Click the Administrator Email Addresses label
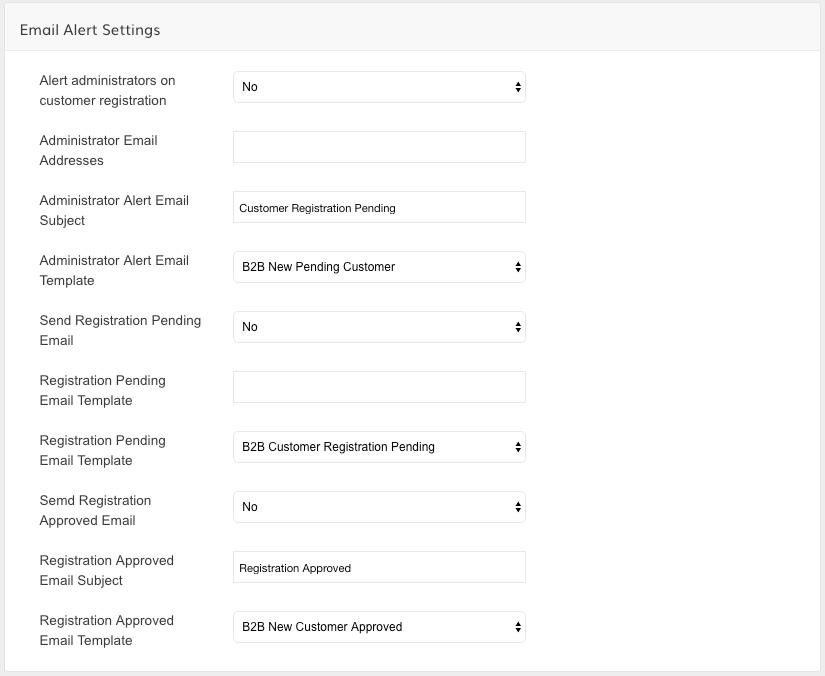This screenshot has width=825, height=676. [x=98, y=150]
